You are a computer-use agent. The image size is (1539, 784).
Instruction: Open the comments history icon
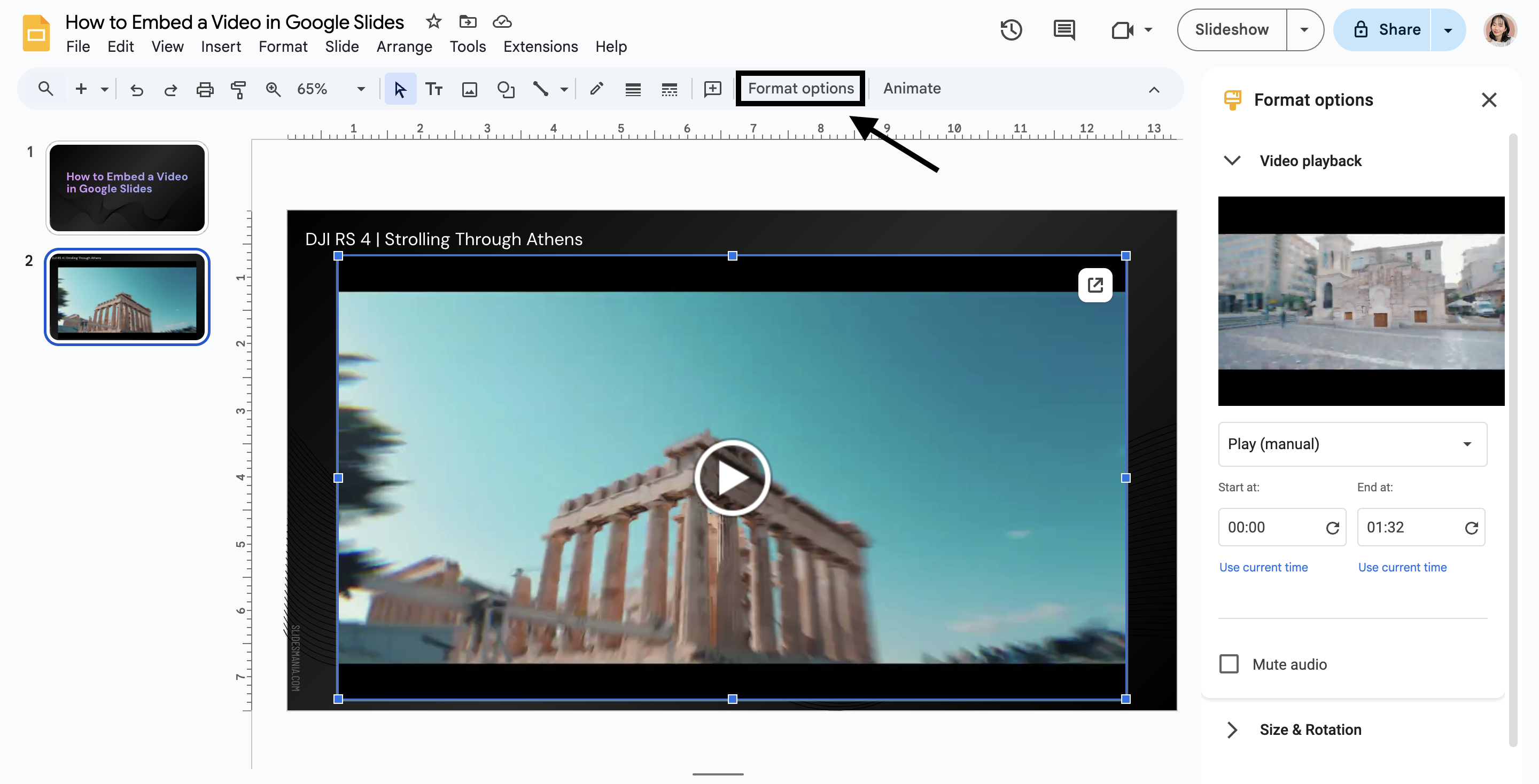(1064, 30)
